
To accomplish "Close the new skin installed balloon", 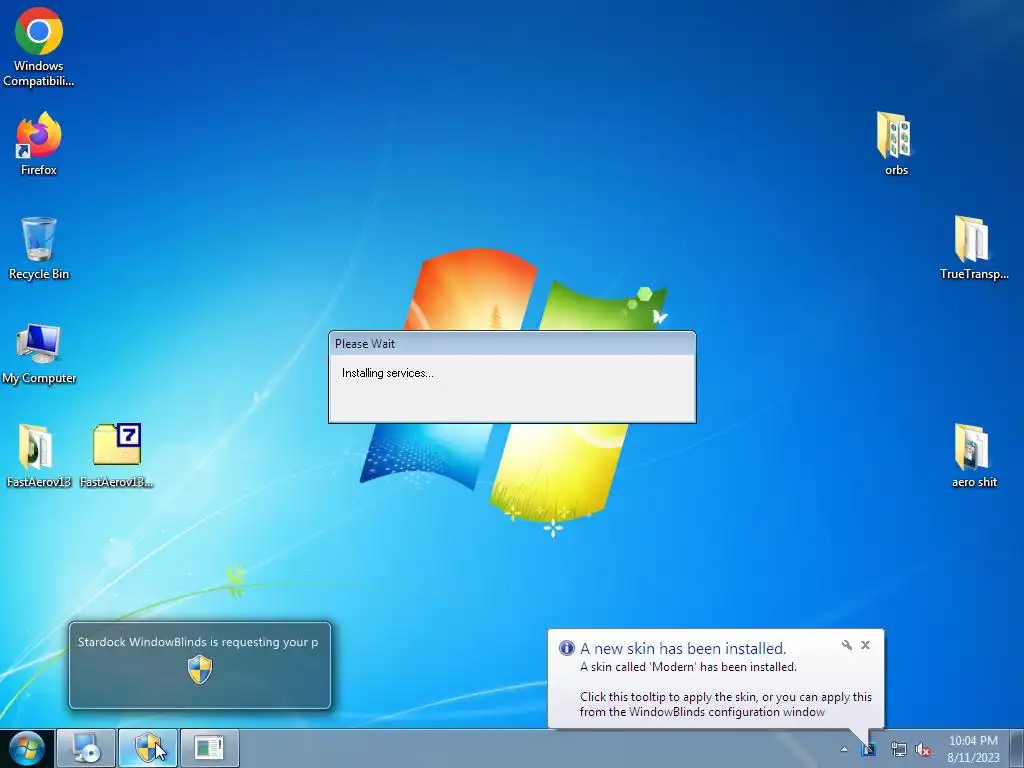I will point(865,645).
